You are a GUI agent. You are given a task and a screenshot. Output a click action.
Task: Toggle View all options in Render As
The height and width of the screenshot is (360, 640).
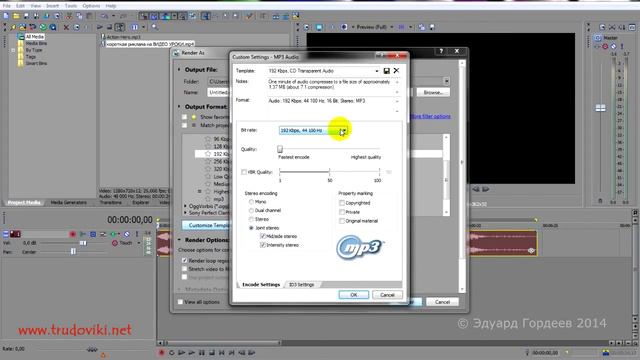point(180,302)
